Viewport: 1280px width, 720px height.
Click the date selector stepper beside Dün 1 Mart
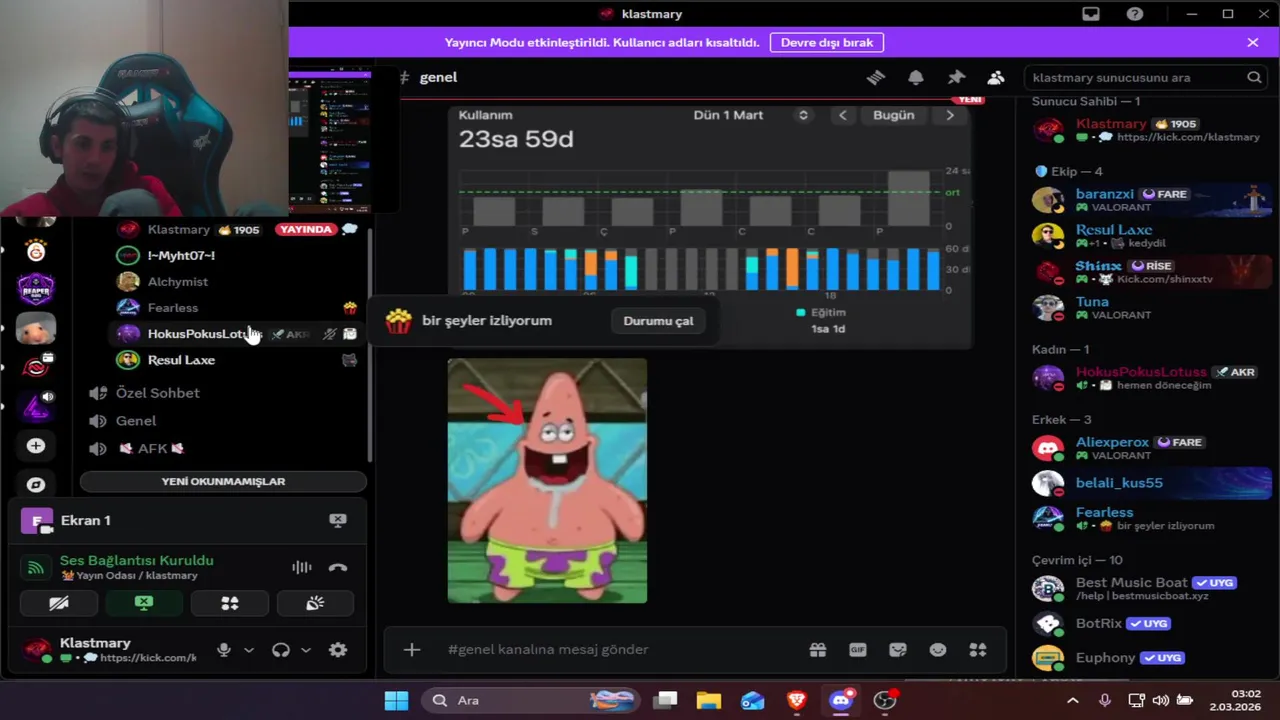pyautogui.click(x=802, y=115)
